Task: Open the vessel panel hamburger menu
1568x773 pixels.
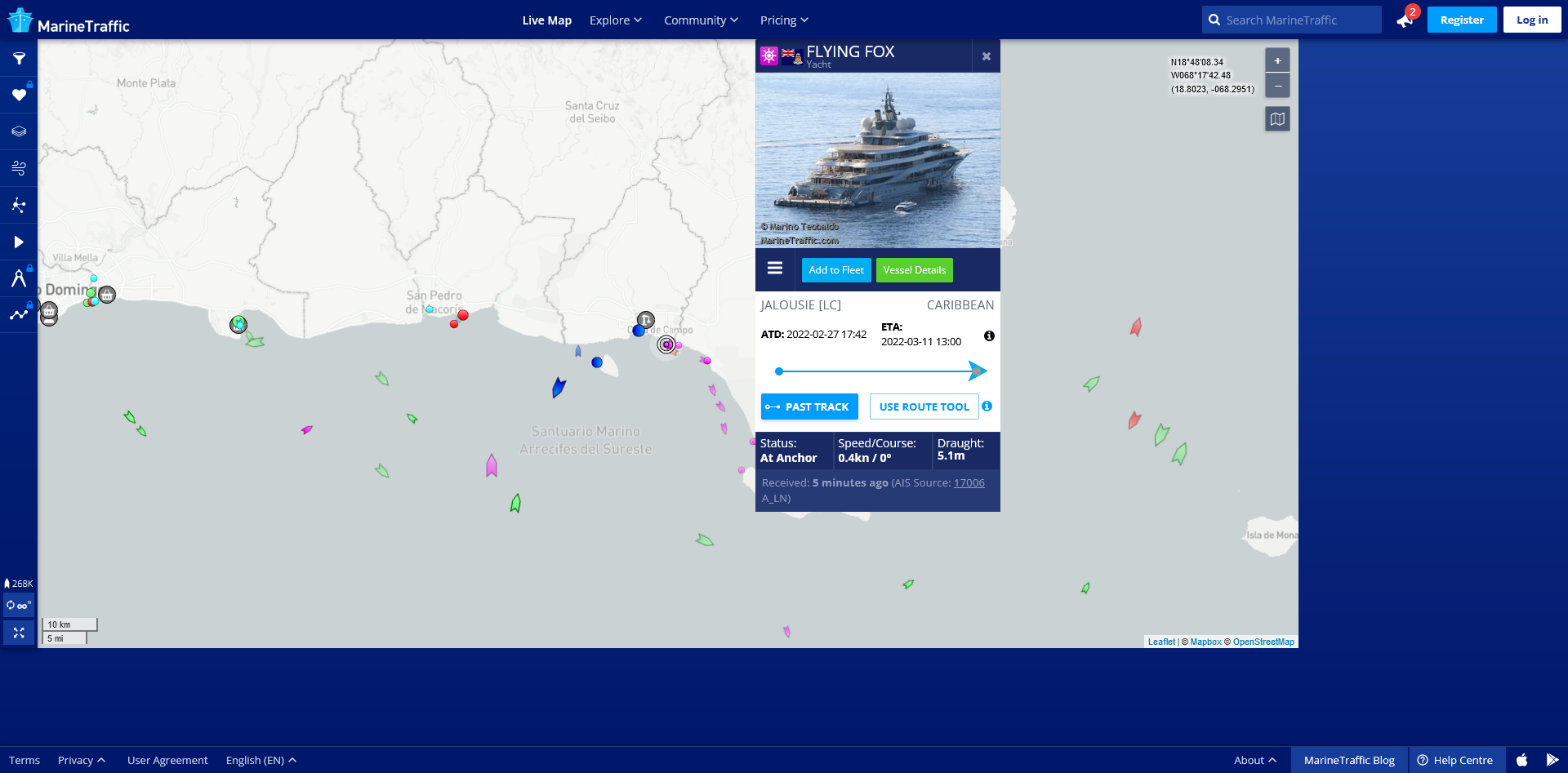Action: pyautogui.click(x=775, y=269)
